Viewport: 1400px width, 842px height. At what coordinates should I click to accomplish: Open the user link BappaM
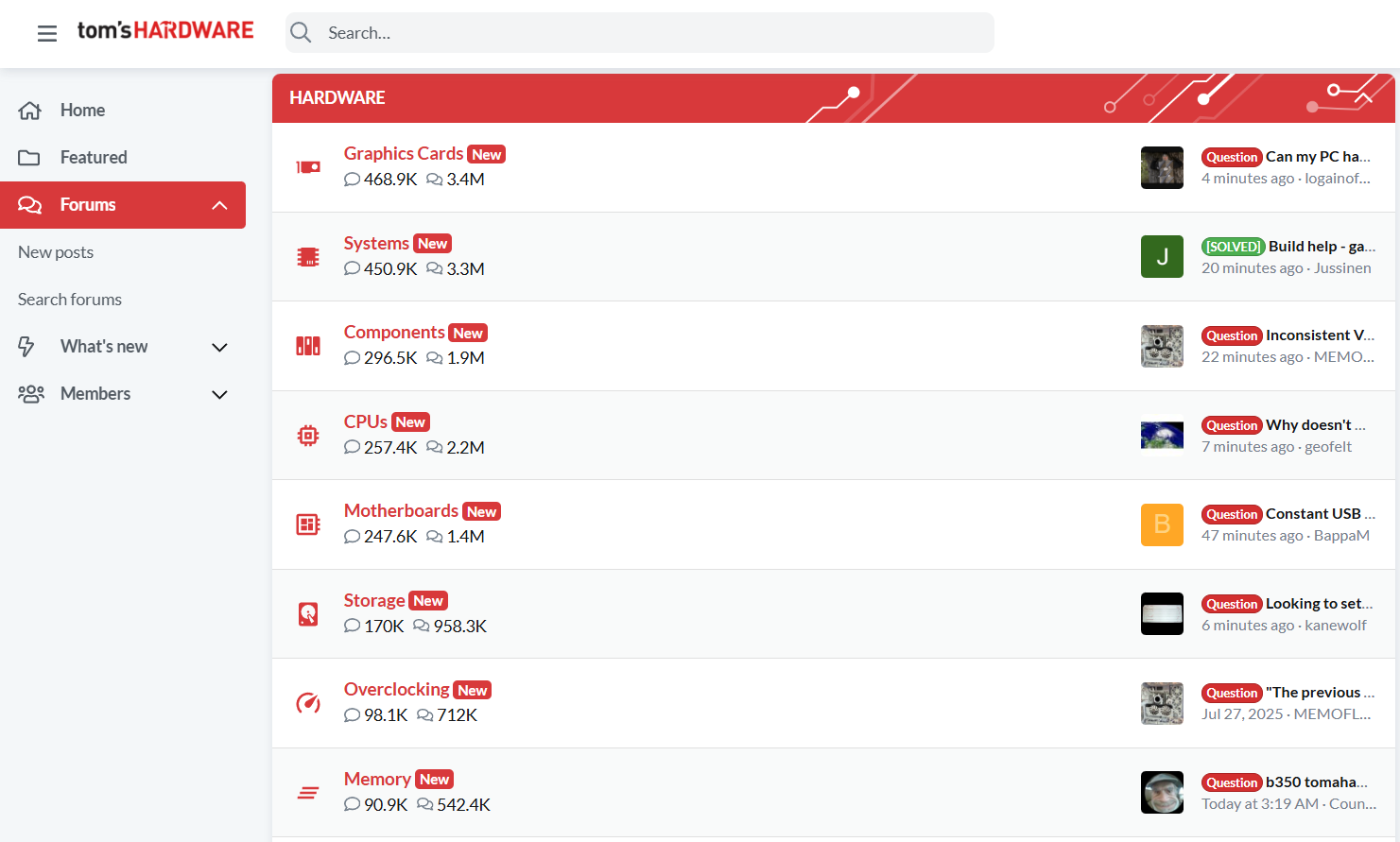[1341, 536]
